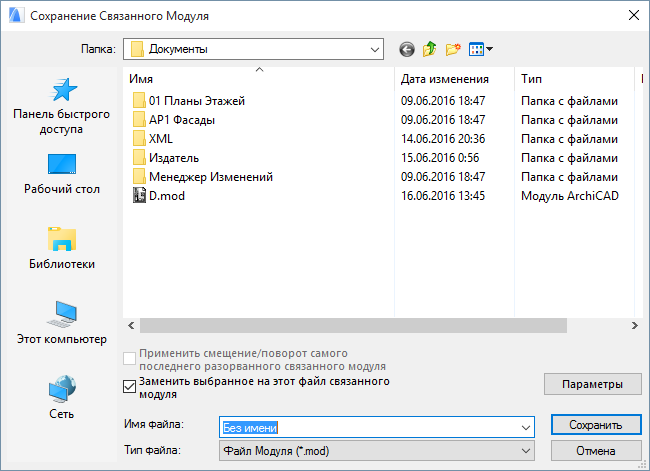
Task: Toggle 'Заменить выбранное на этот файл' checkbox
Action: (x=129, y=385)
